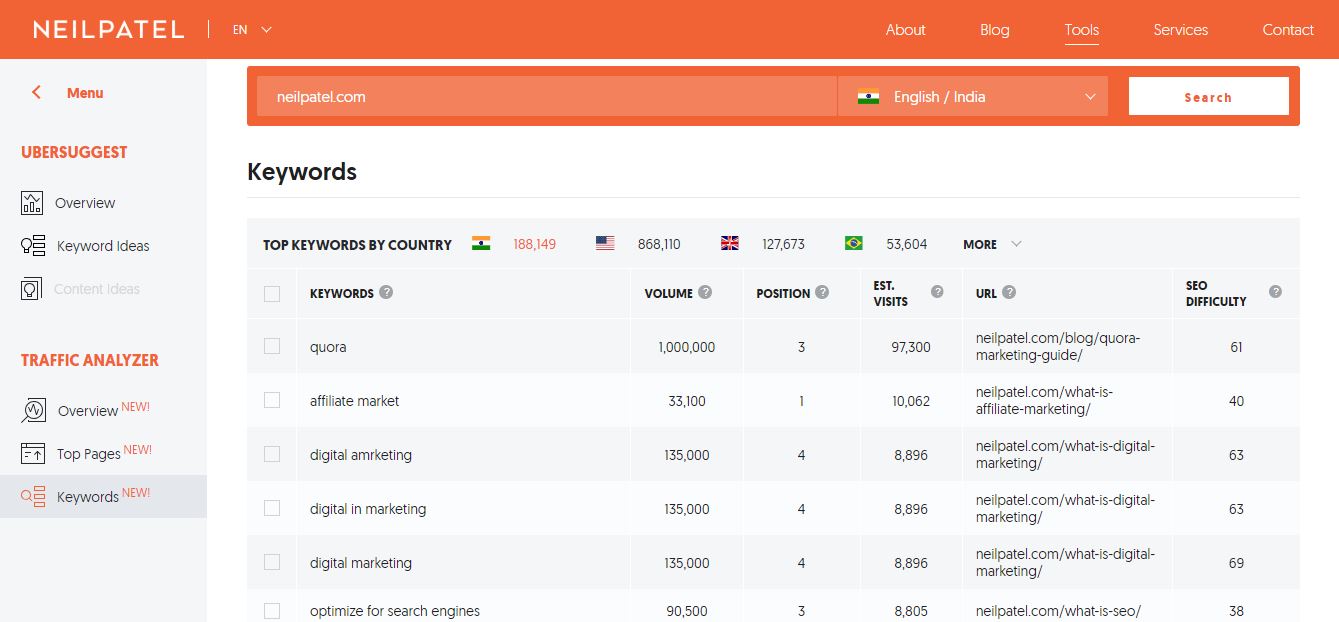
Task: Check the box for affiliate market
Action: (272, 400)
